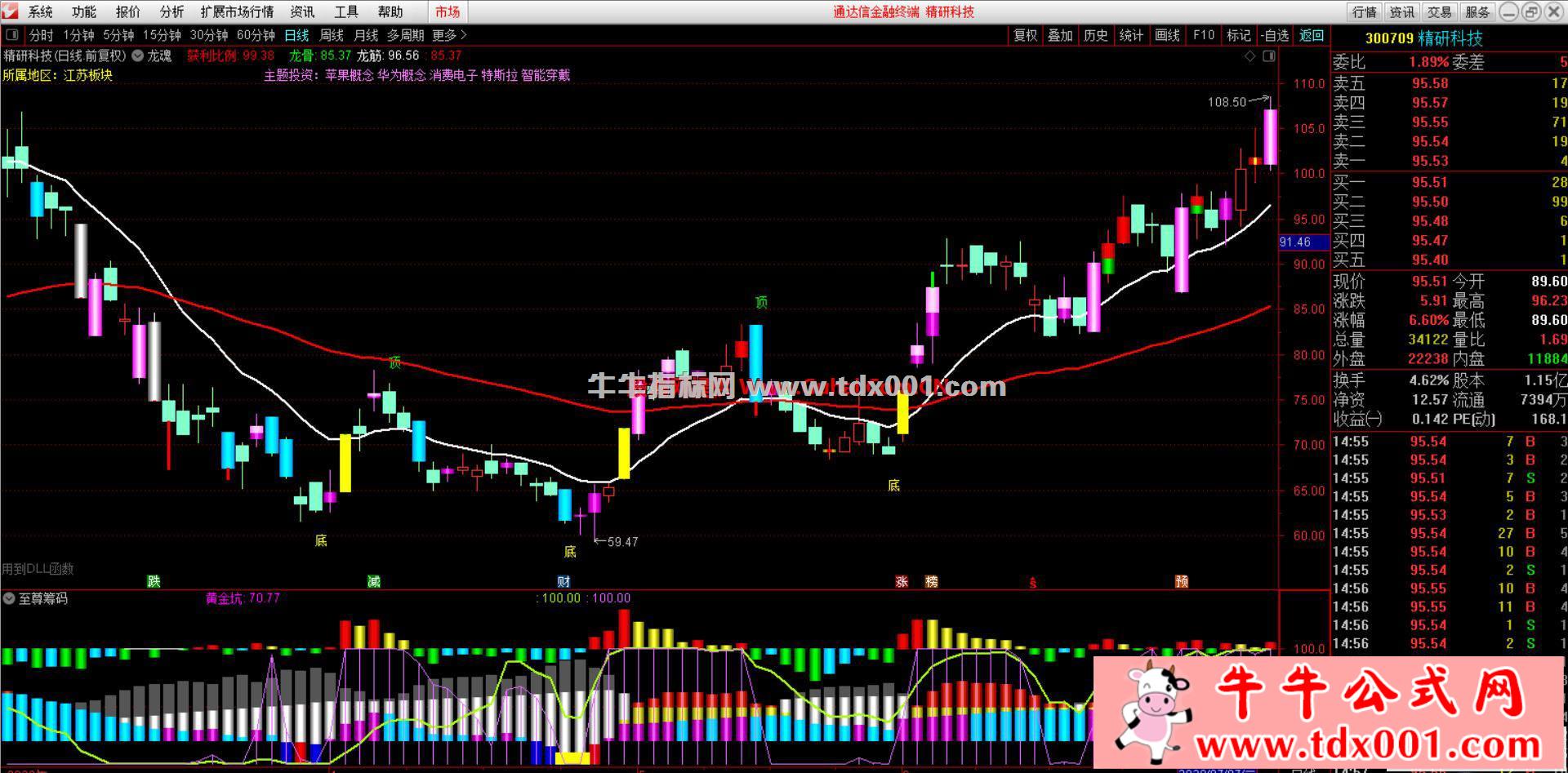
Task: Toggle the side panel icon near 110.0
Action: 1268,56
